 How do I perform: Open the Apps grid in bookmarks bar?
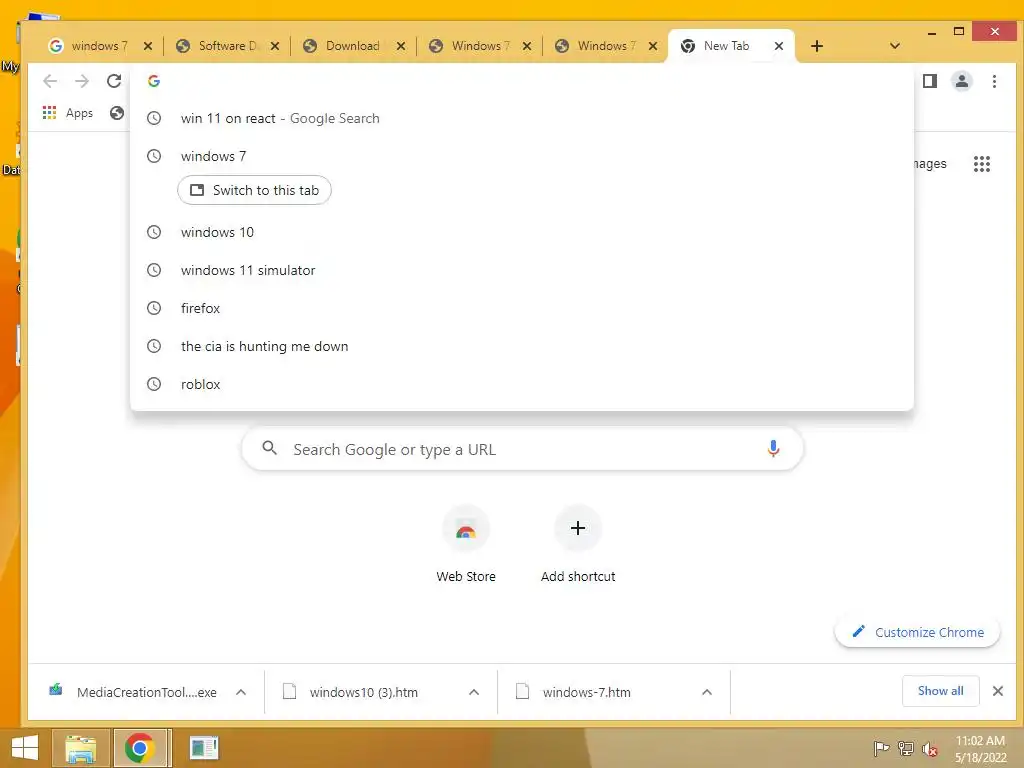68,113
